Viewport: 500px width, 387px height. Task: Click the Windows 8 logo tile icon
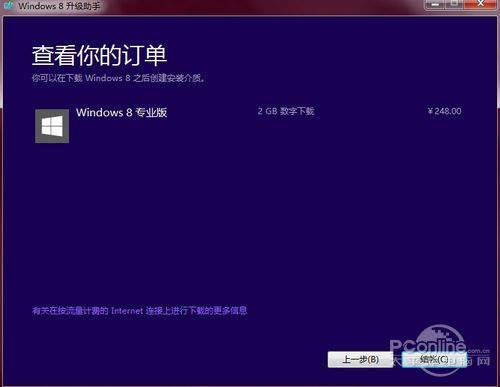click(52, 126)
